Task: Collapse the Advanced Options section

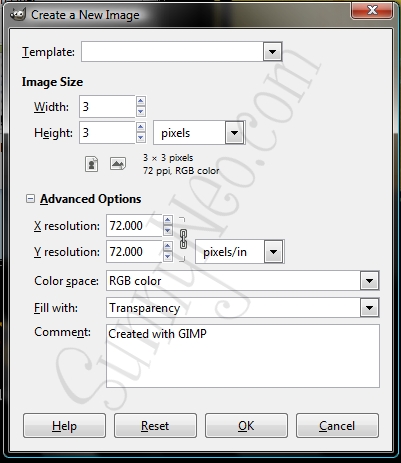Action: [x=30, y=199]
